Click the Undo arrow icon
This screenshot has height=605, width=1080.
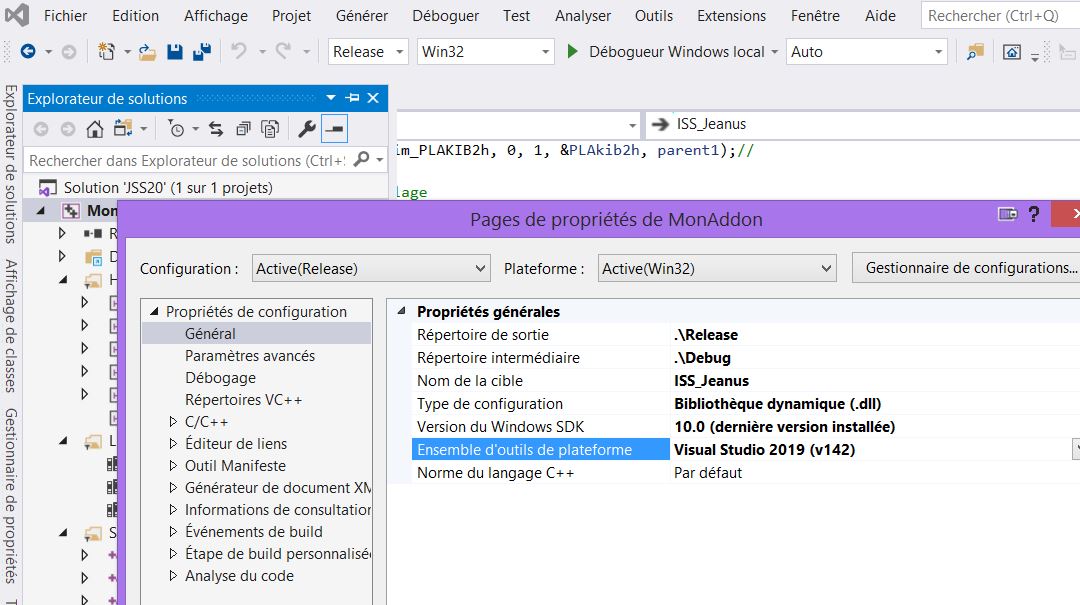(x=239, y=51)
